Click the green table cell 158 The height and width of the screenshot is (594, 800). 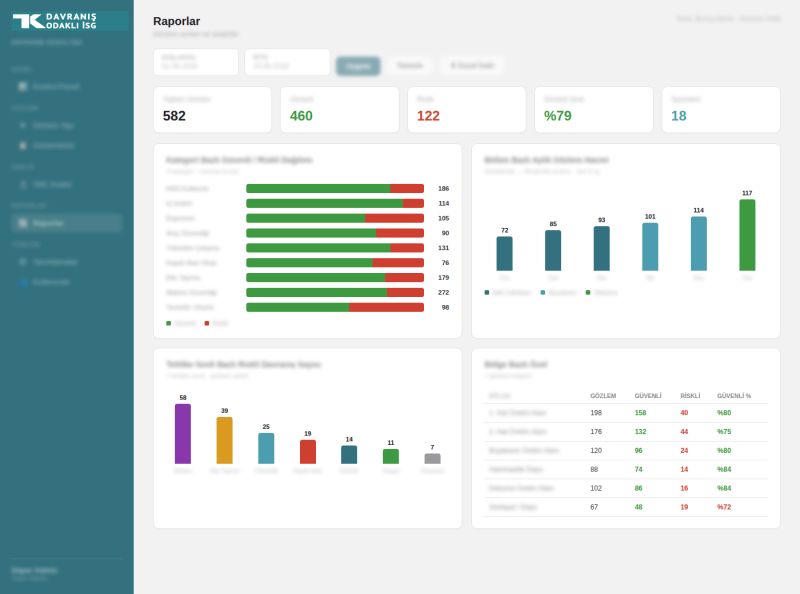point(640,413)
